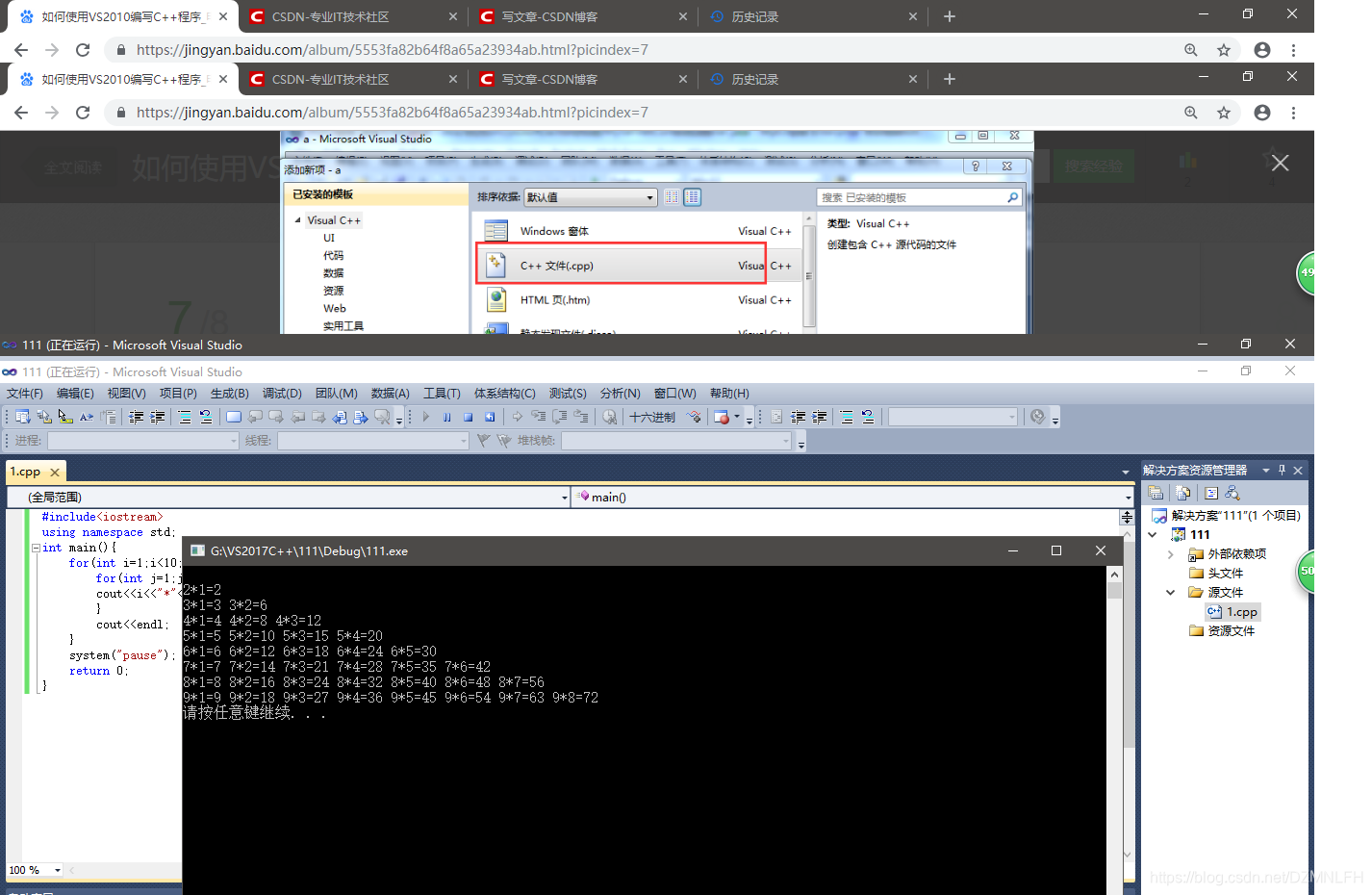Select the Windows 窗体 template row
The image size is (1372, 895).
click(639, 231)
